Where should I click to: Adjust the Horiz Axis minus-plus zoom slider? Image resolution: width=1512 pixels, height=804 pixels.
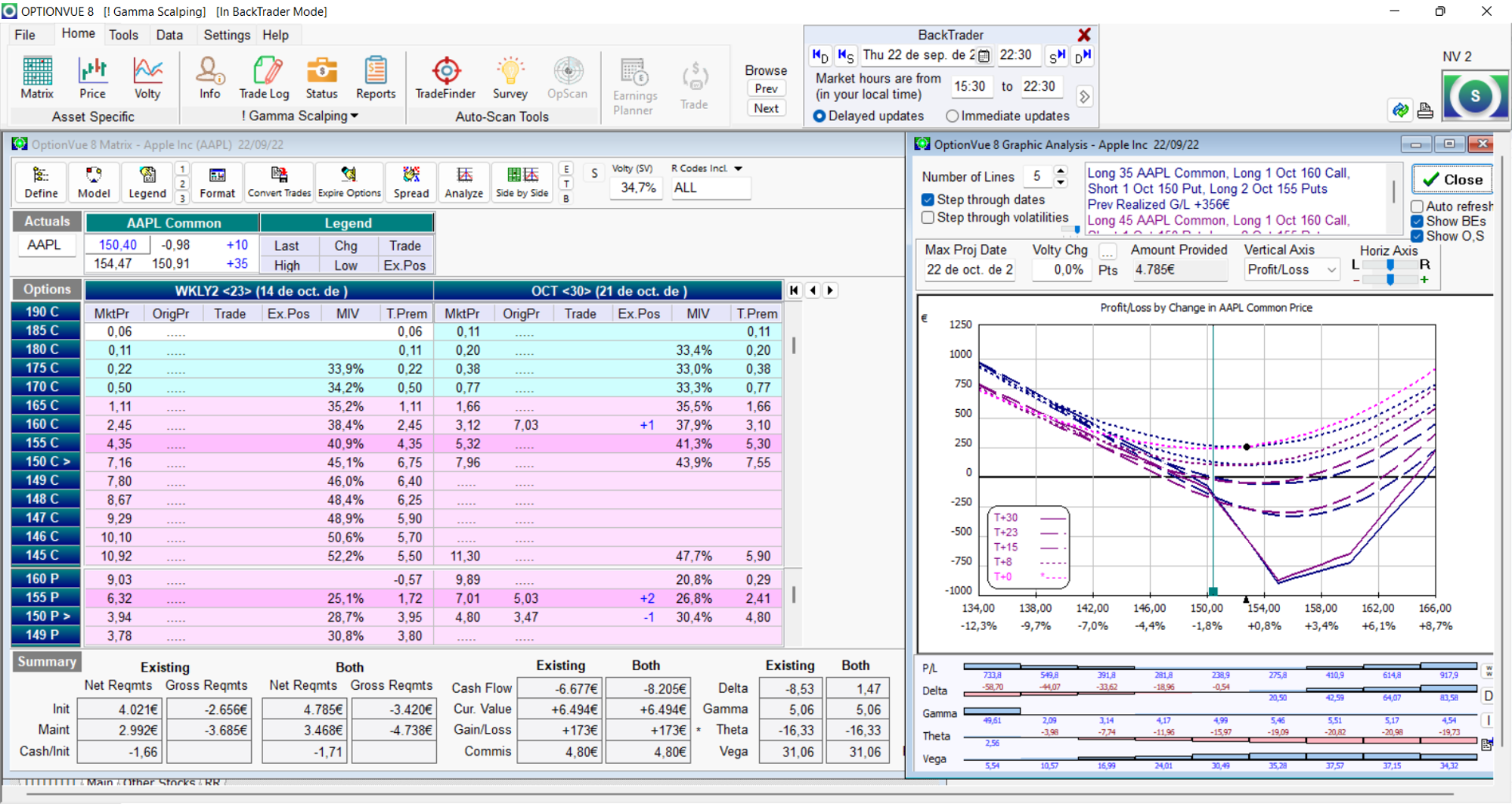pyautogui.click(x=1390, y=280)
